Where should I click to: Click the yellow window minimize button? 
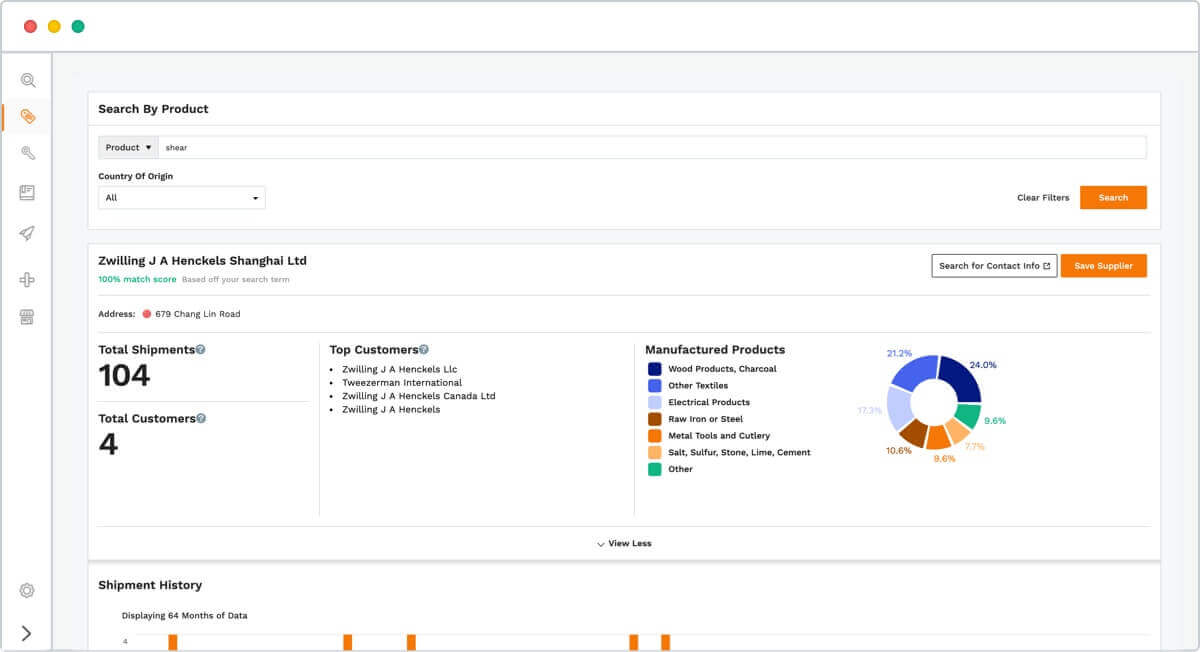tap(54, 26)
